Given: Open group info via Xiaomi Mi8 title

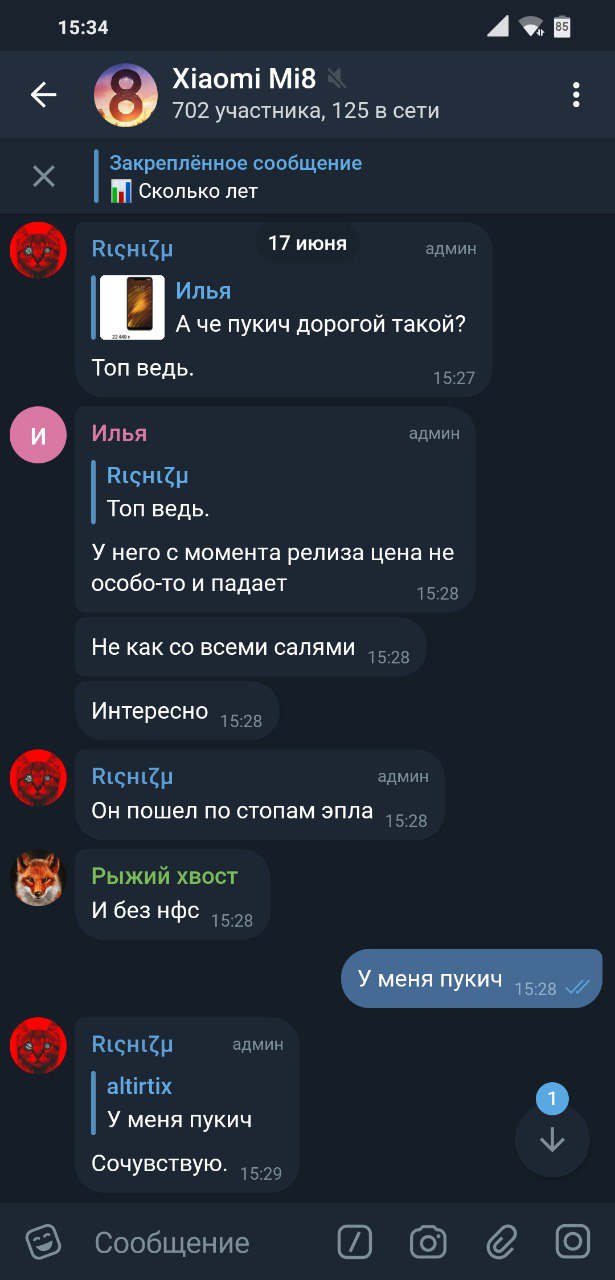Looking at the screenshot, I should pos(245,79).
